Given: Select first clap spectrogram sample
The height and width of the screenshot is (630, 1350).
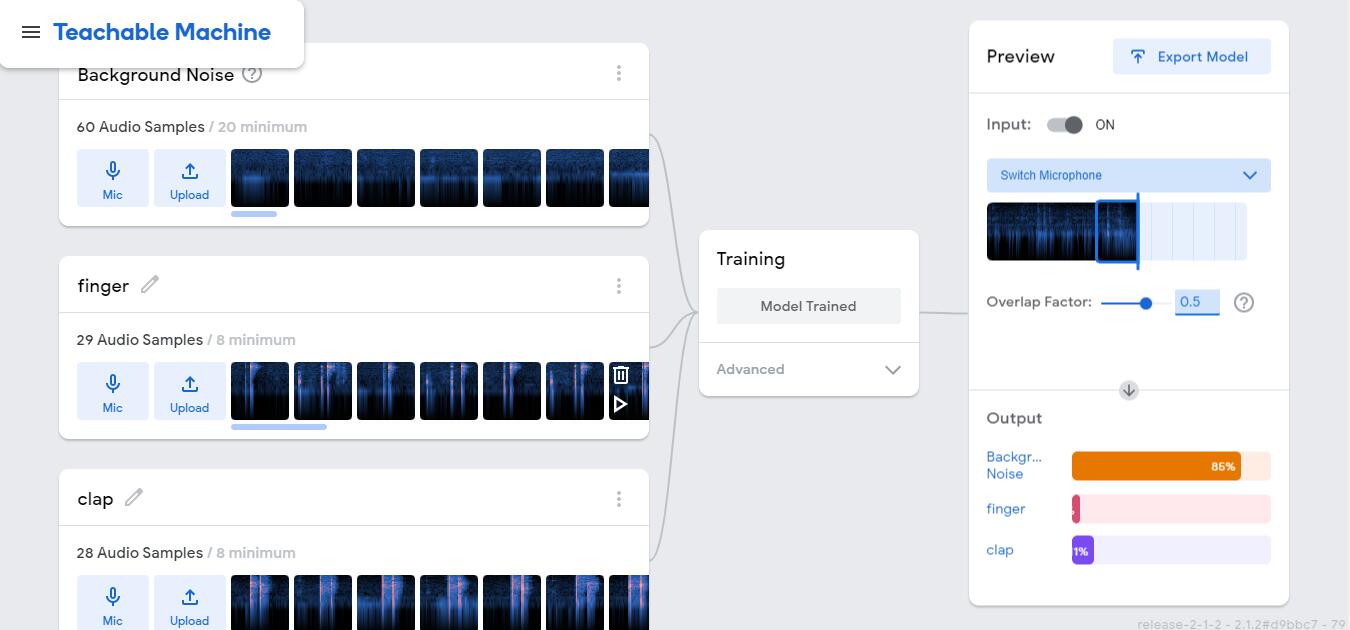Looking at the screenshot, I should click(x=260, y=602).
